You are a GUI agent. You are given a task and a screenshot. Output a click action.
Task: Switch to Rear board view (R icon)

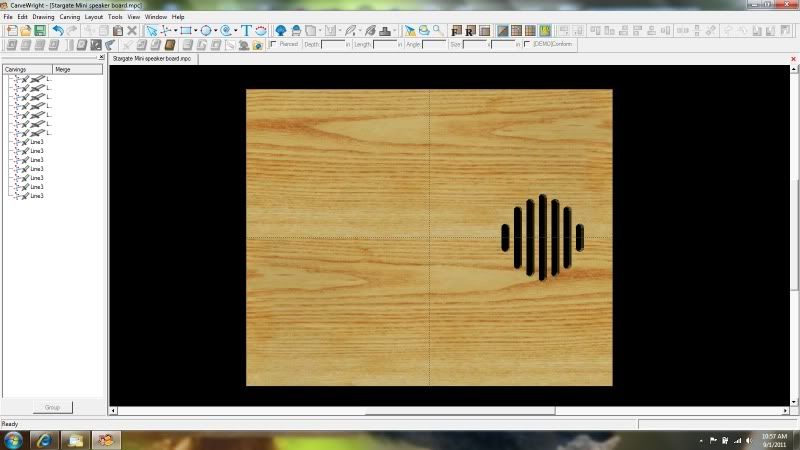pyautogui.click(x=470, y=31)
